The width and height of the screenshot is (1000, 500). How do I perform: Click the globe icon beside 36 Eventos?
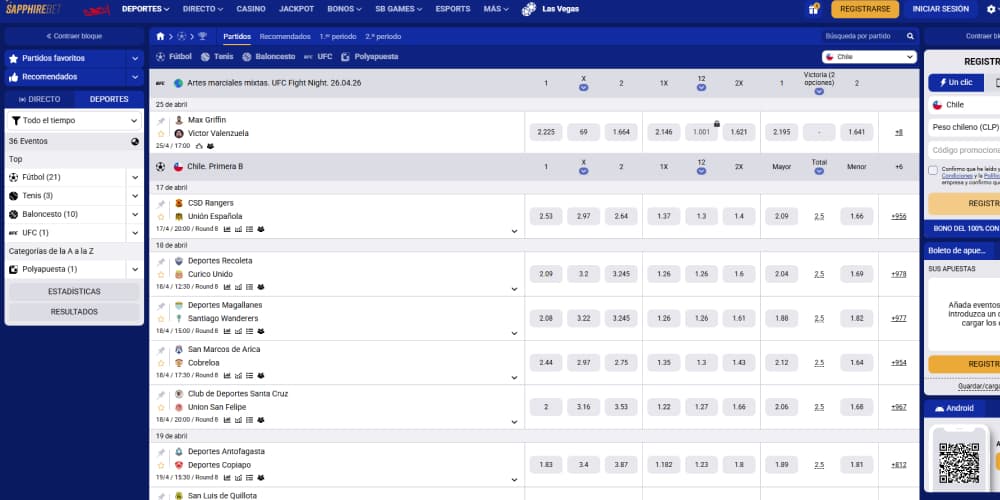click(135, 142)
